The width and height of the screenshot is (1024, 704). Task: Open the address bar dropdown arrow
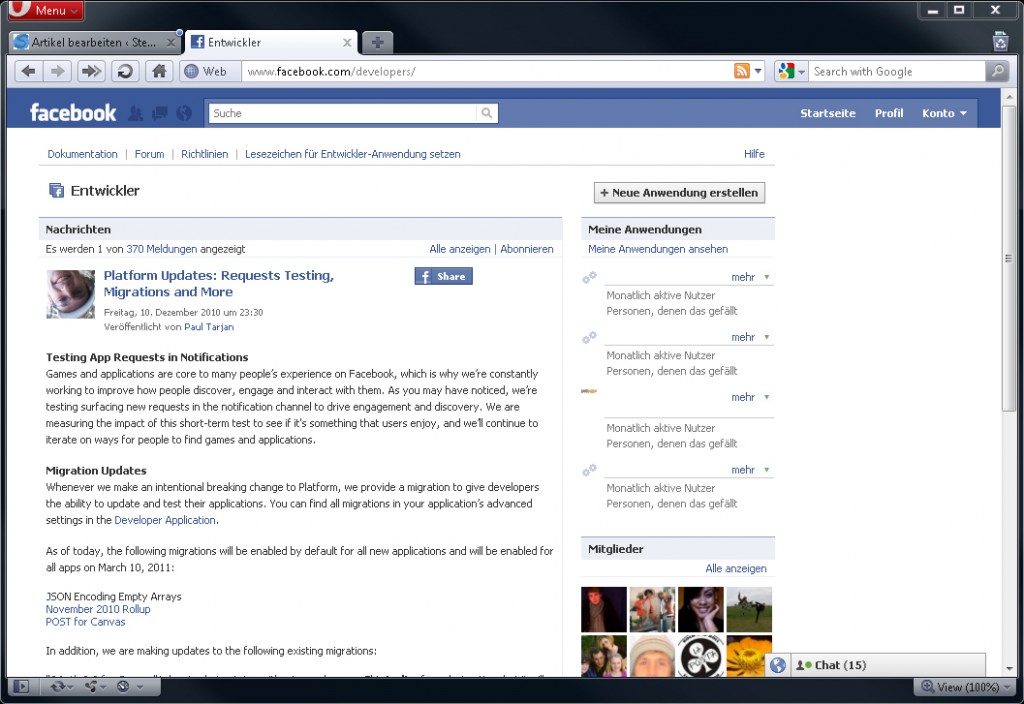click(x=758, y=71)
